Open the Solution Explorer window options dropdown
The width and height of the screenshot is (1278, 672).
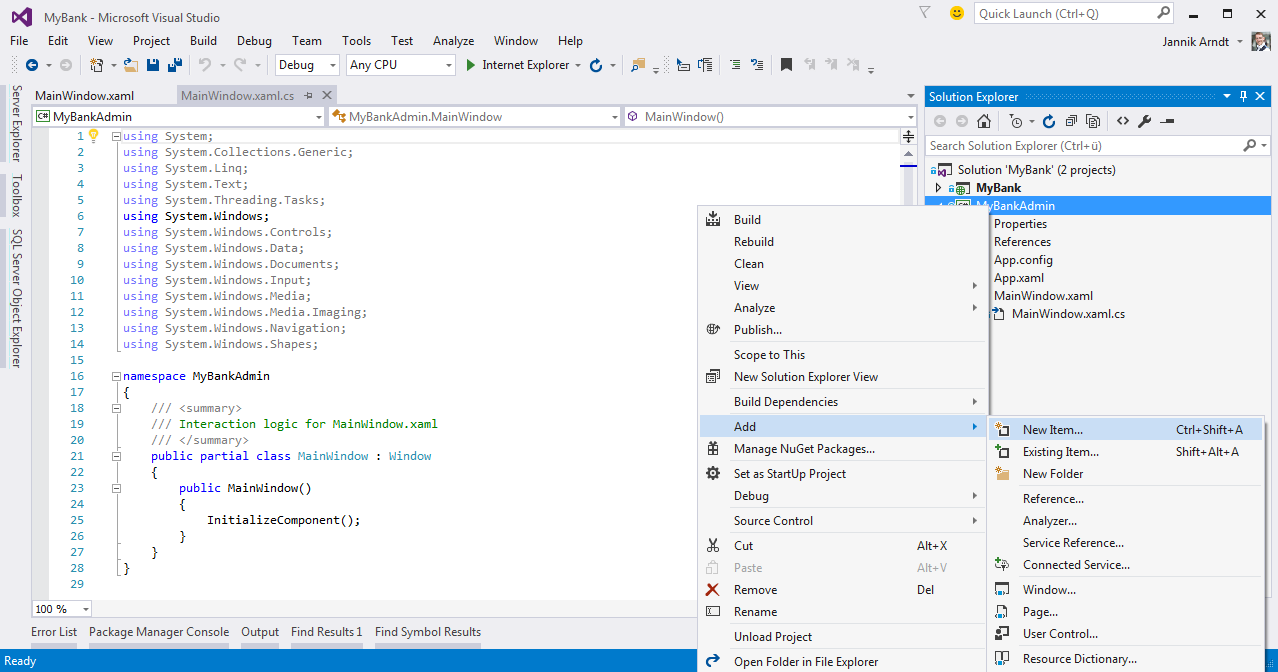[x=1228, y=96]
